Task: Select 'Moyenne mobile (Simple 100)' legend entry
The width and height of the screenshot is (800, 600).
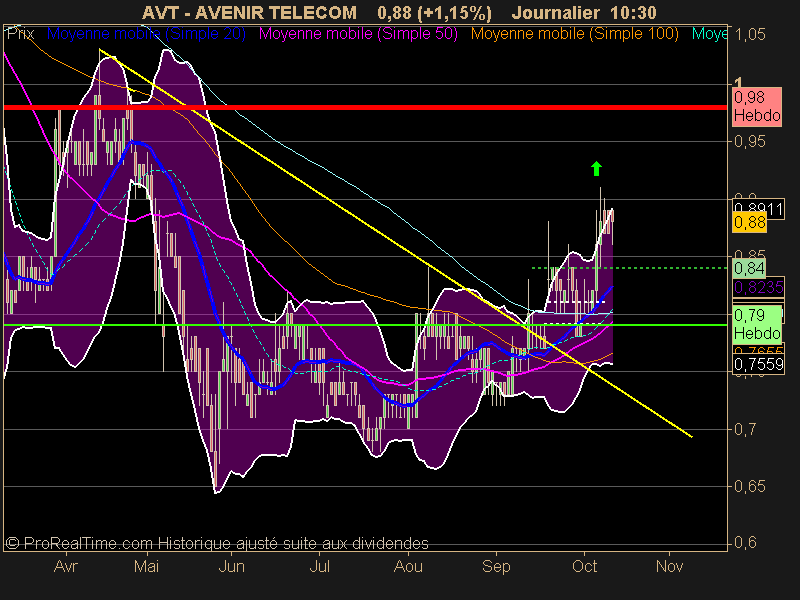Action: click(574, 34)
